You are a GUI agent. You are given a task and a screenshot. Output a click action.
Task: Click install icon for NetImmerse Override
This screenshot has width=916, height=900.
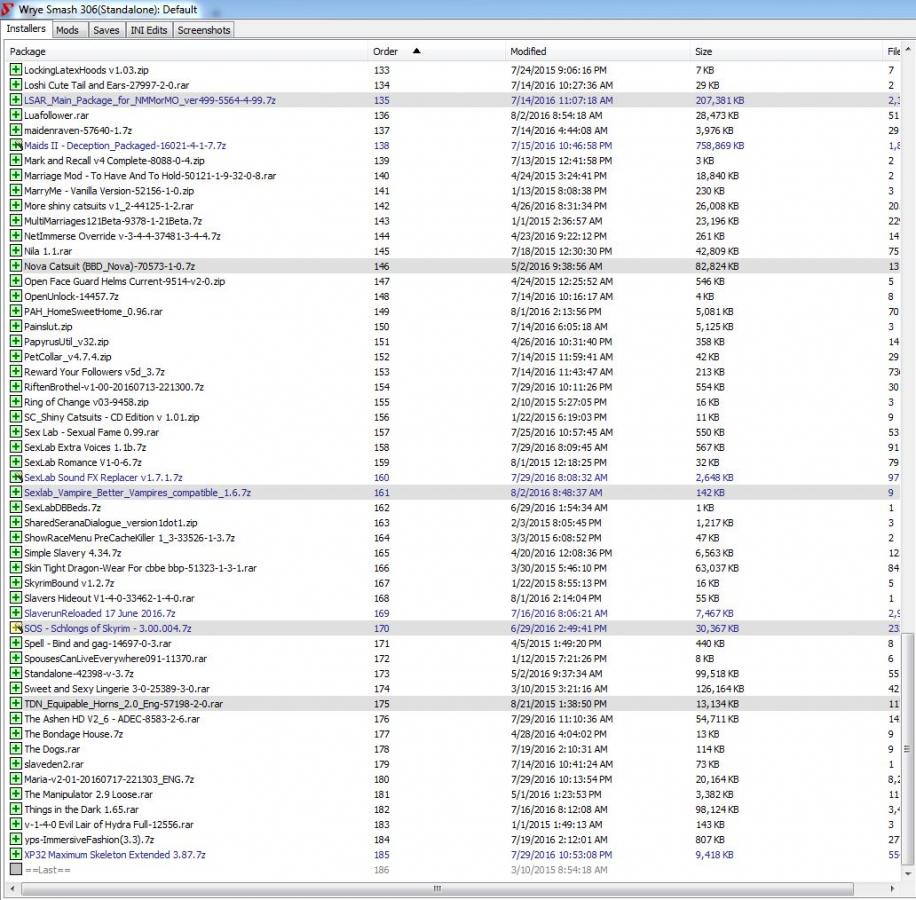[x=16, y=236]
